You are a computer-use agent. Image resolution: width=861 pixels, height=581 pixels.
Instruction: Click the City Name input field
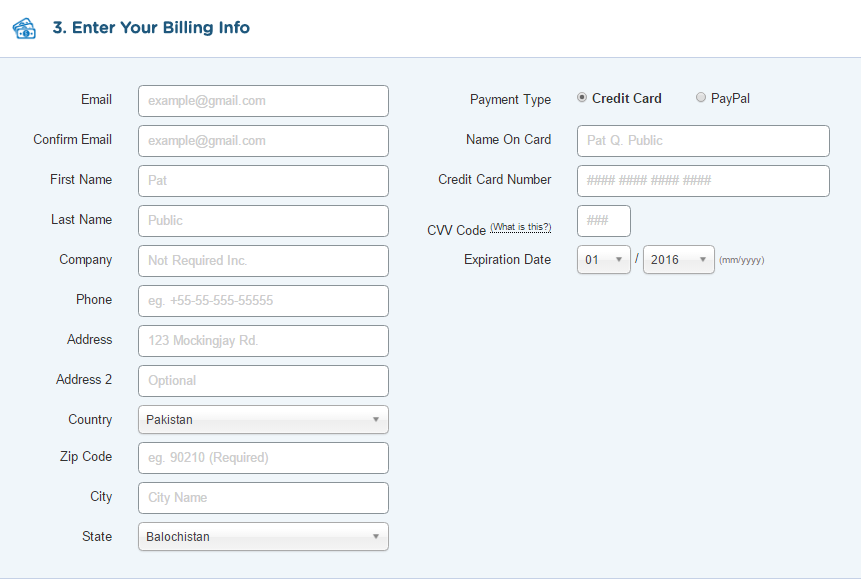[x=263, y=497]
